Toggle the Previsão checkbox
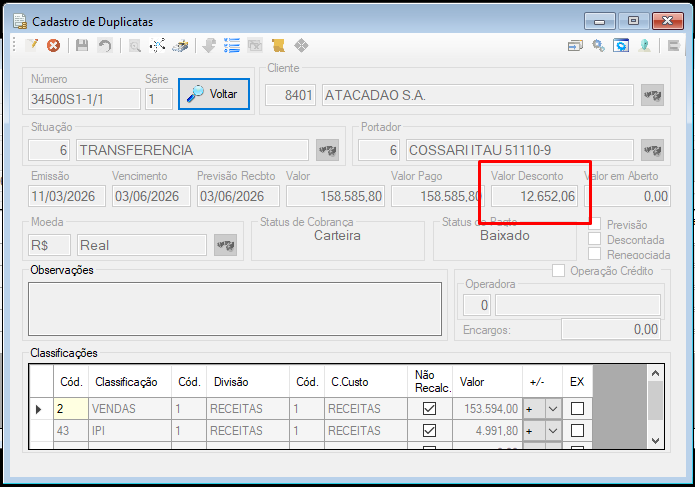The height and width of the screenshot is (487, 695). [x=594, y=224]
